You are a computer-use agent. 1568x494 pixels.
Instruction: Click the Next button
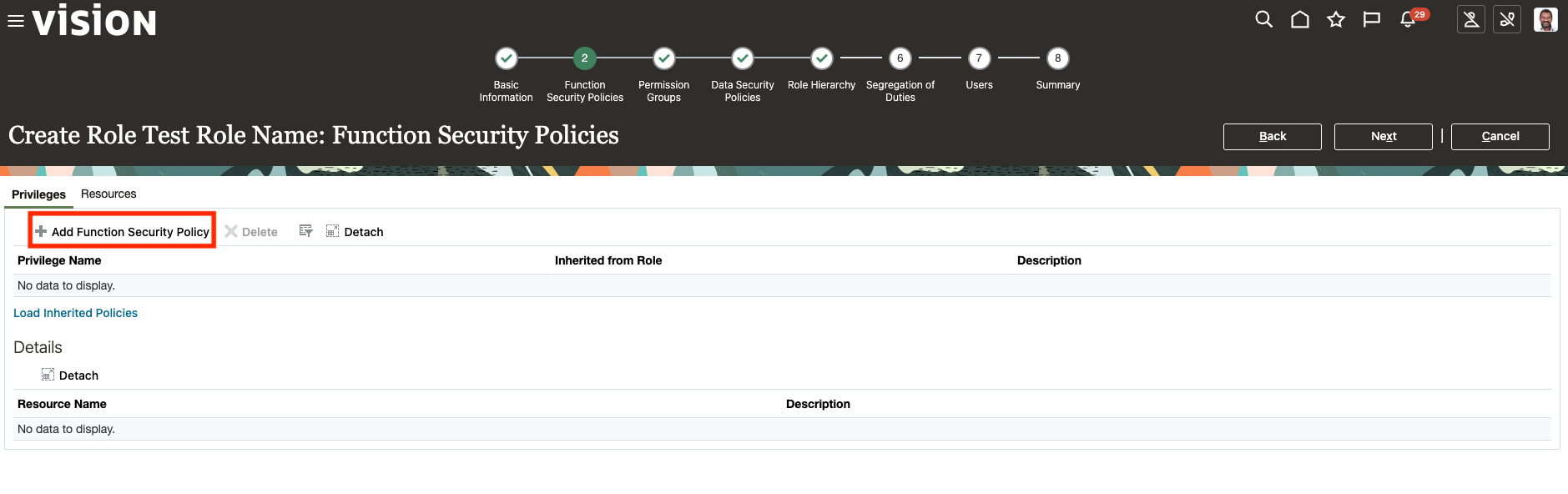(x=1383, y=136)
